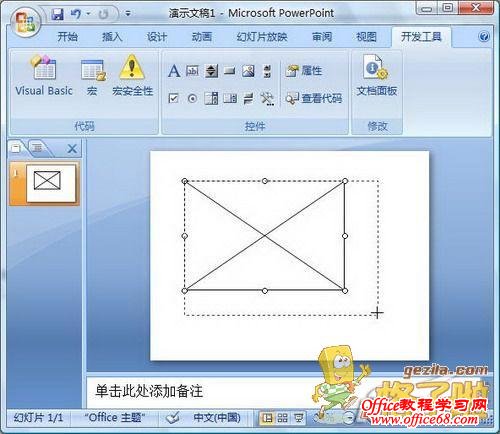Viewport: 500px width, 434px height.
Task: Select the 开发工具 tab
Action: [x=421, y=37]
